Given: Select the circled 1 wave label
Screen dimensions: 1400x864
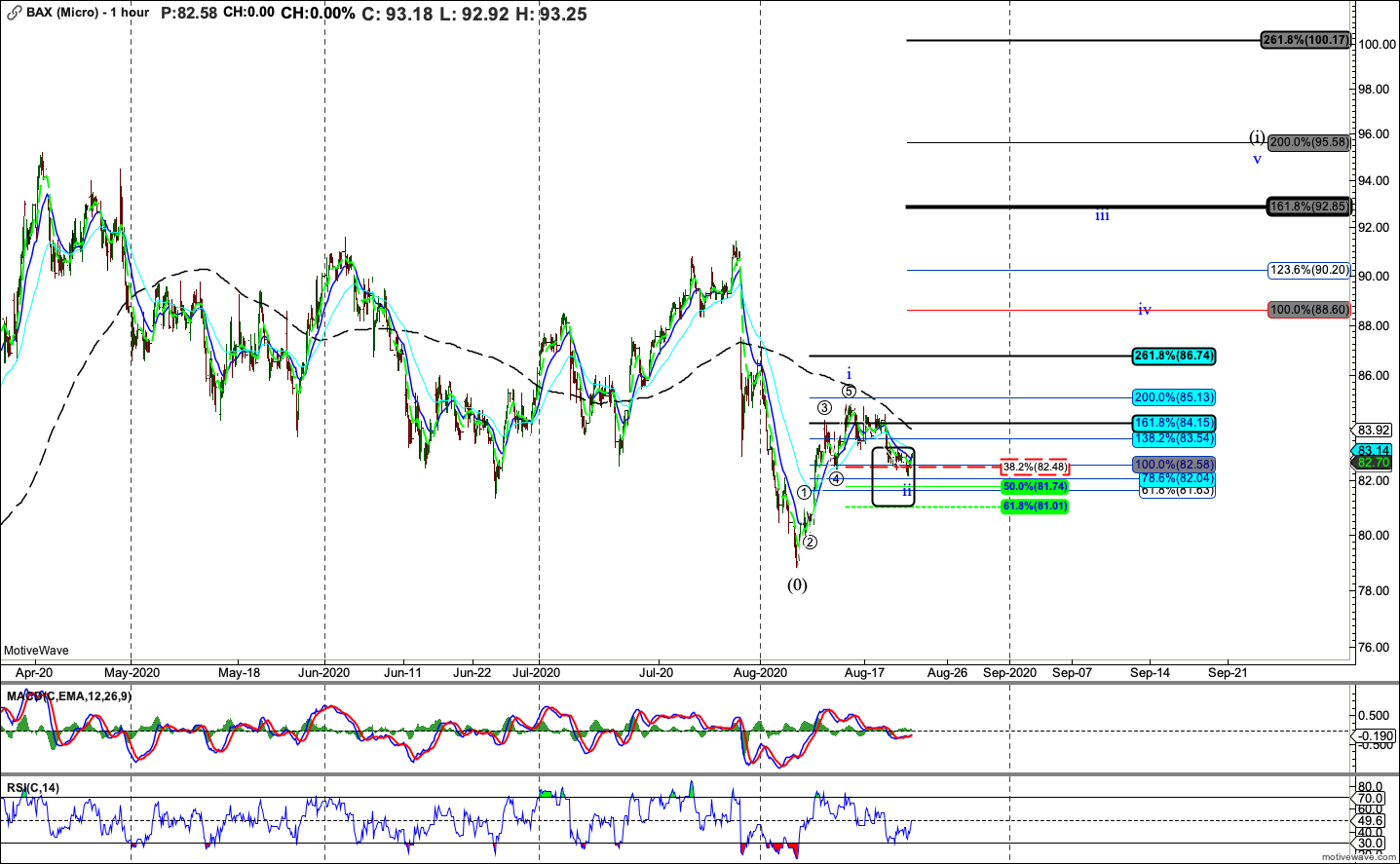Looking at the screenshot, I should [804, 493].
